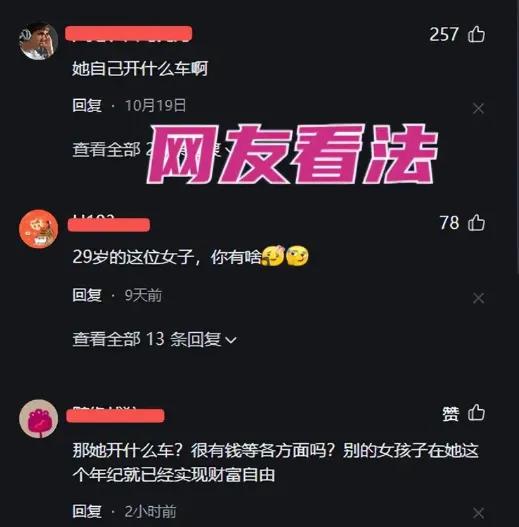Dismiss the 2小时前 comment with X

[x=478, y=513]
